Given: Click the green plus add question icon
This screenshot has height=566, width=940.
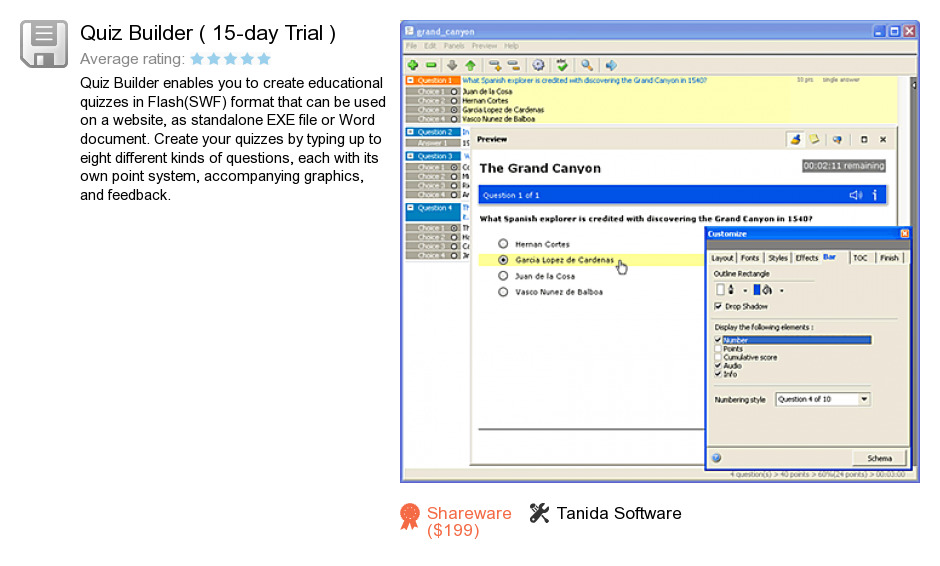Looking at the screenshot, I should [412, 65].
